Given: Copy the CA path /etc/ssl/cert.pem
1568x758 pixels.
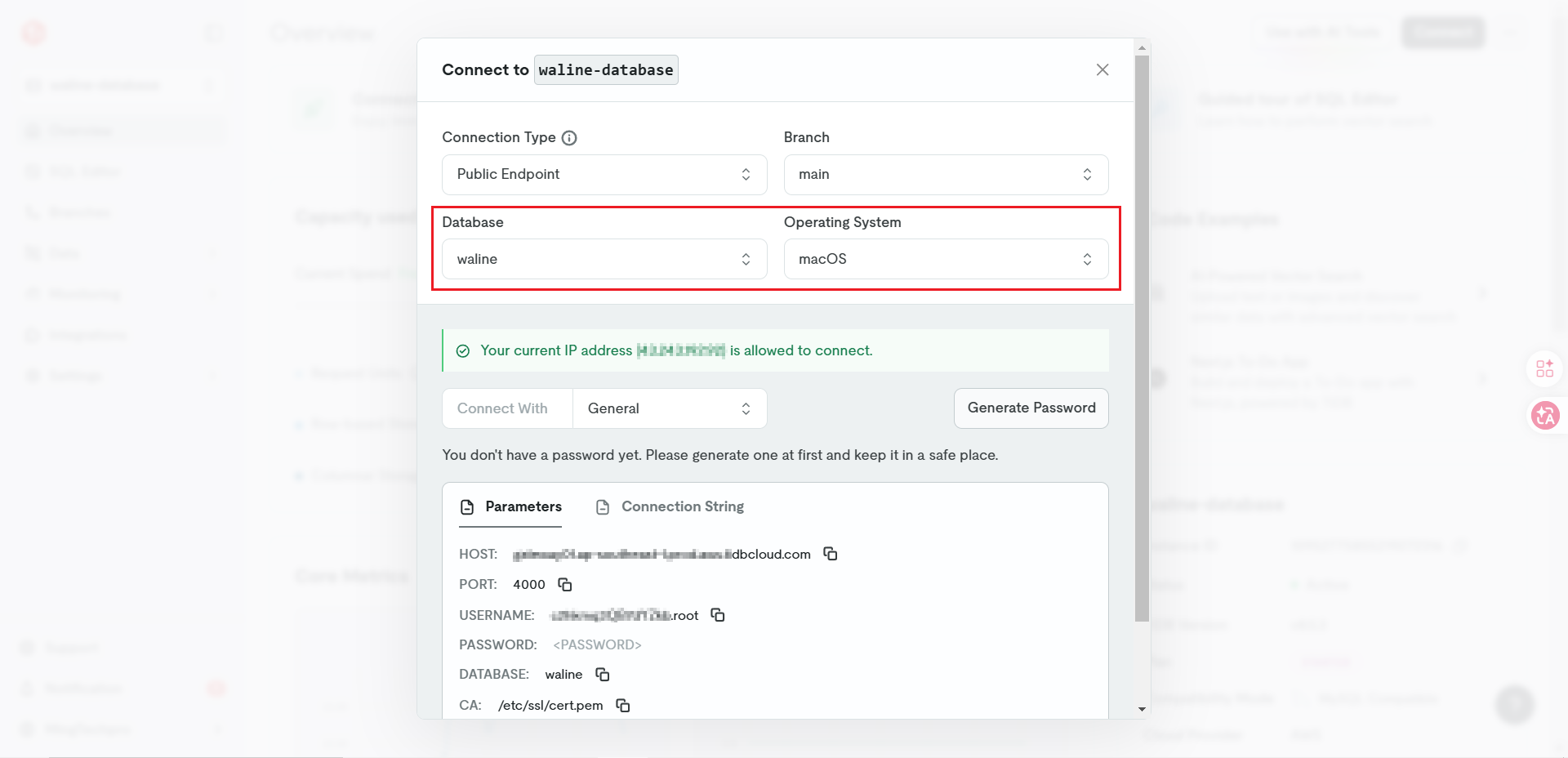Looking at the screenshot, I should click(x=623, y=705).
